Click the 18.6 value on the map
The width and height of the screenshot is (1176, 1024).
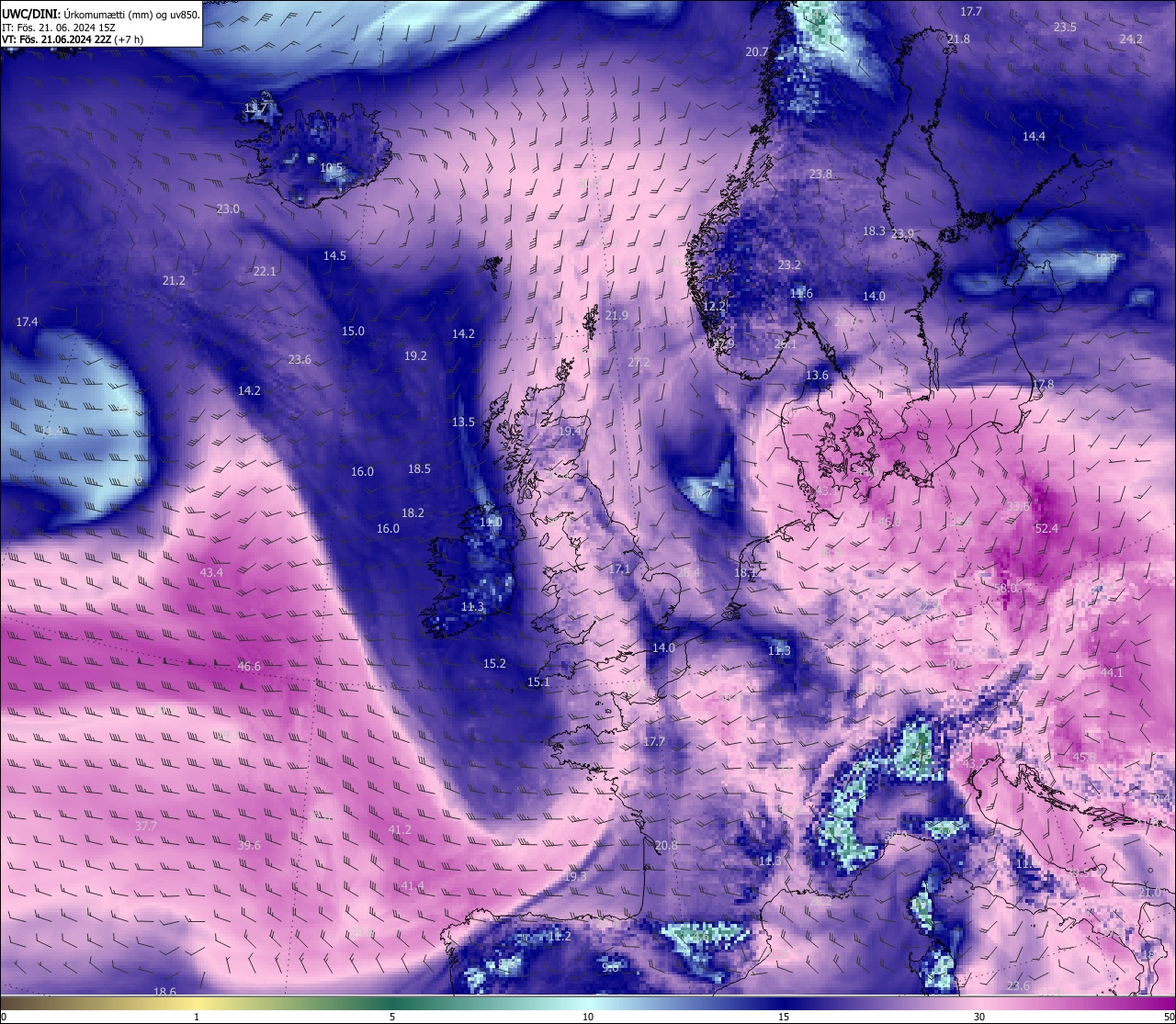pyautogui.click(x=164, y=991)
